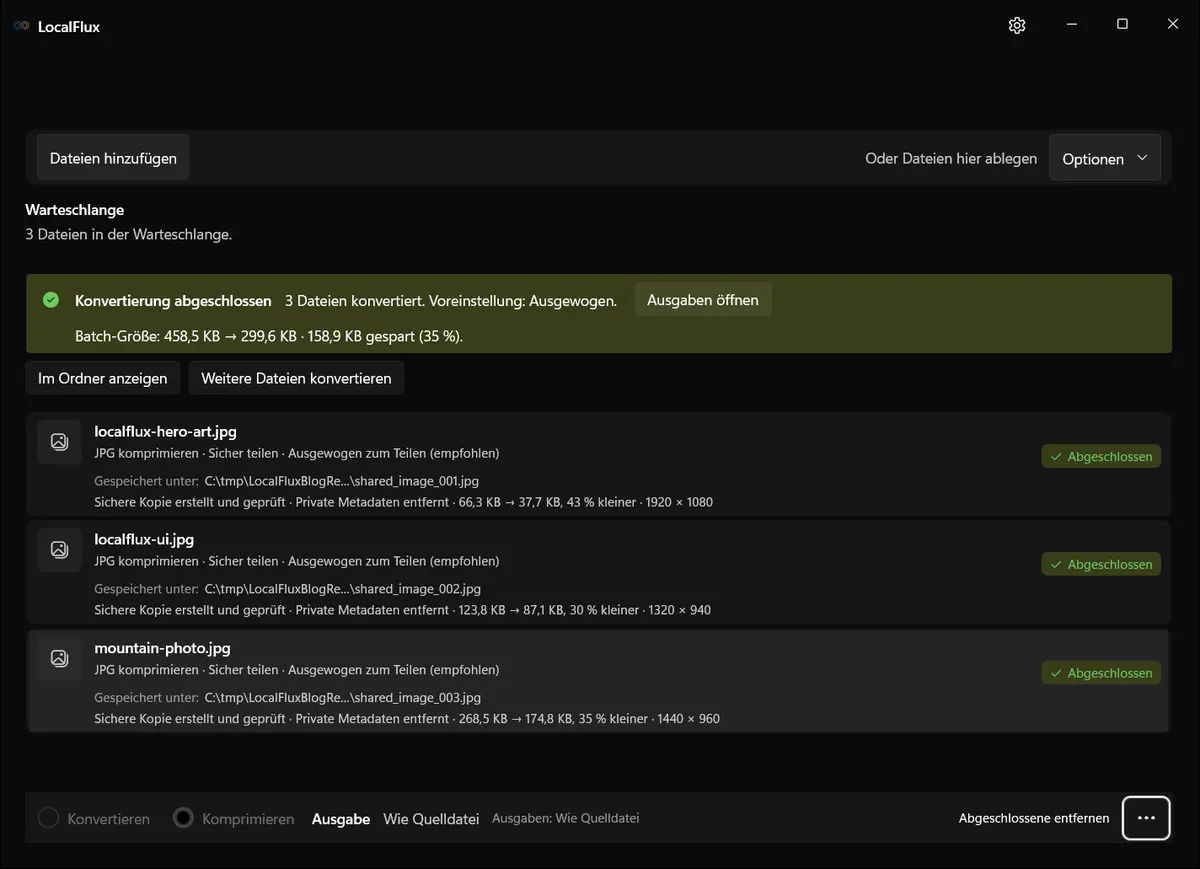Click the image icon for localflux-ui.jpg
Screen dimensions: 1200x869
59,550
